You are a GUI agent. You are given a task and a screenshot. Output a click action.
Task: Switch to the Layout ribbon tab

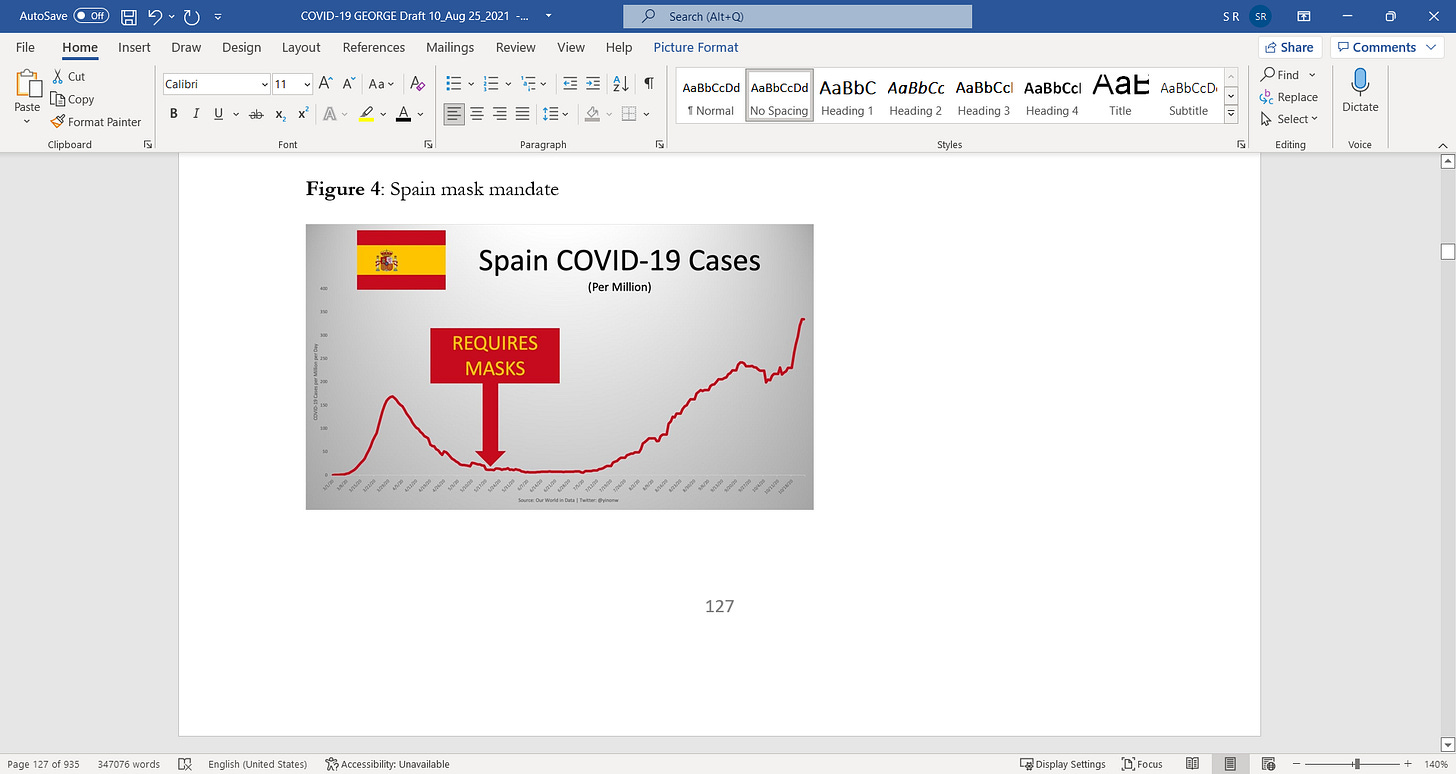coord(301,47)
